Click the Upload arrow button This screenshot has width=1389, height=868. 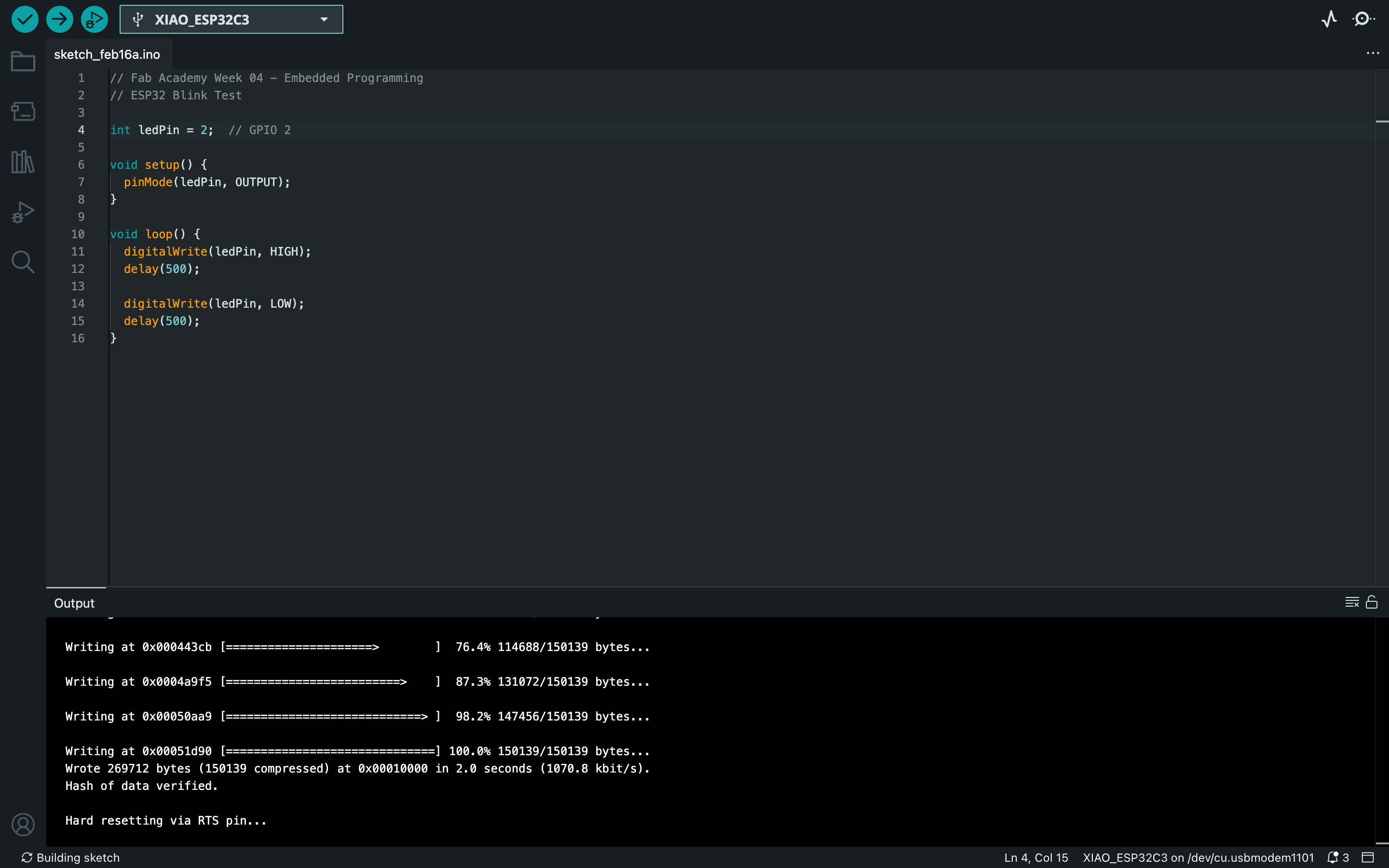point(60,19)
